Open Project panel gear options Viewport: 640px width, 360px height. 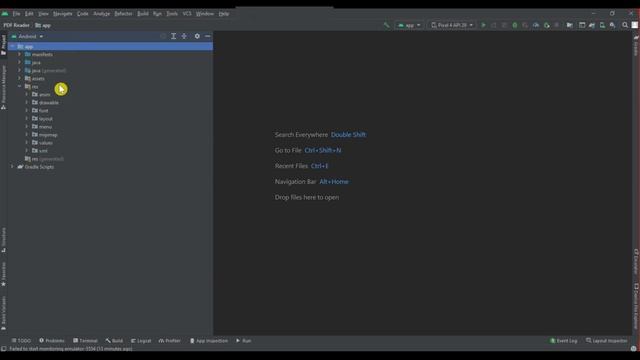pyautogui.click(x=197, y=36)
